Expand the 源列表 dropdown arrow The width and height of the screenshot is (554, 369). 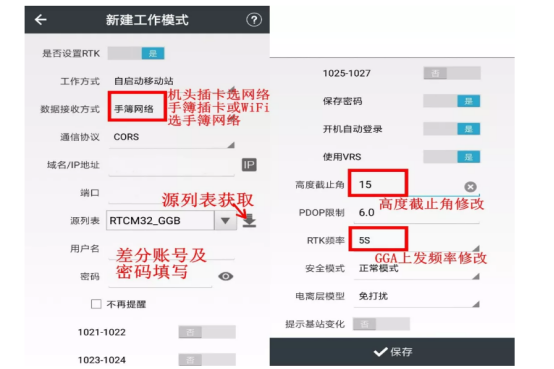[x=225, y=221]
